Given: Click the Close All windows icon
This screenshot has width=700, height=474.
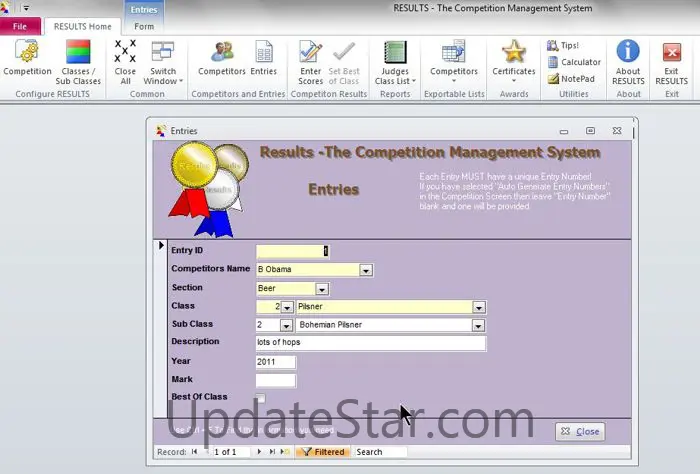Looking at the screenshot, I should [x=125, y=62].
